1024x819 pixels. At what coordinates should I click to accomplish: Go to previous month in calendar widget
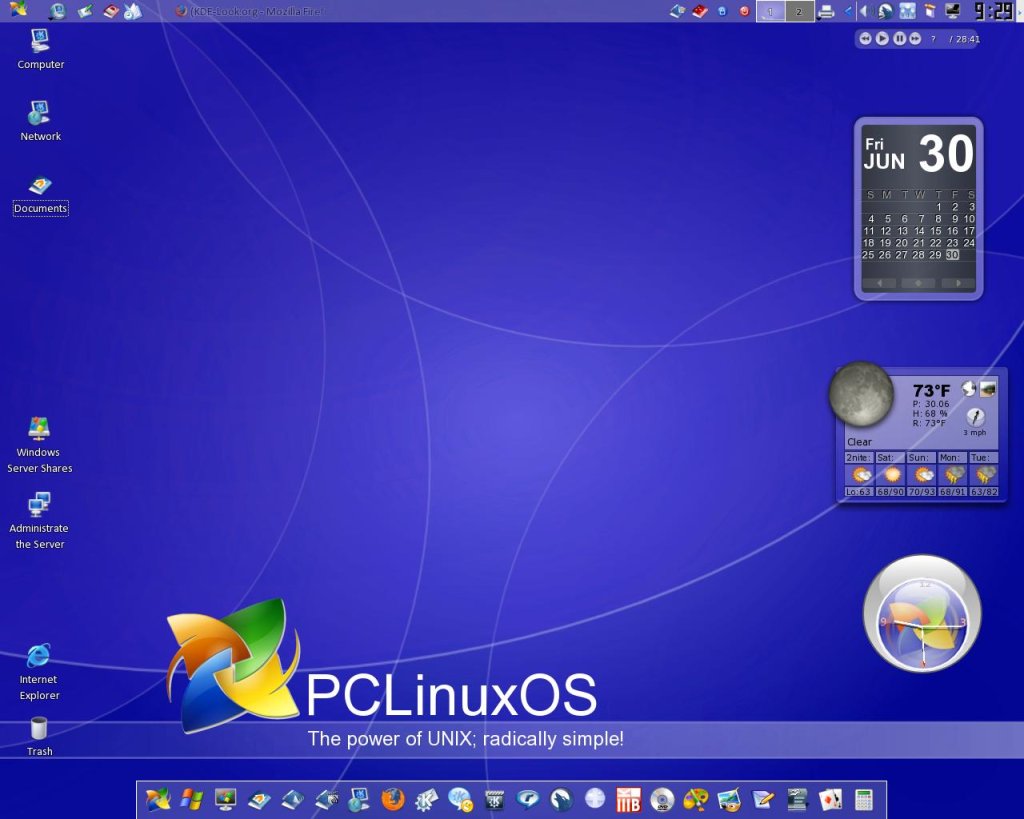[x=879, y=283]
